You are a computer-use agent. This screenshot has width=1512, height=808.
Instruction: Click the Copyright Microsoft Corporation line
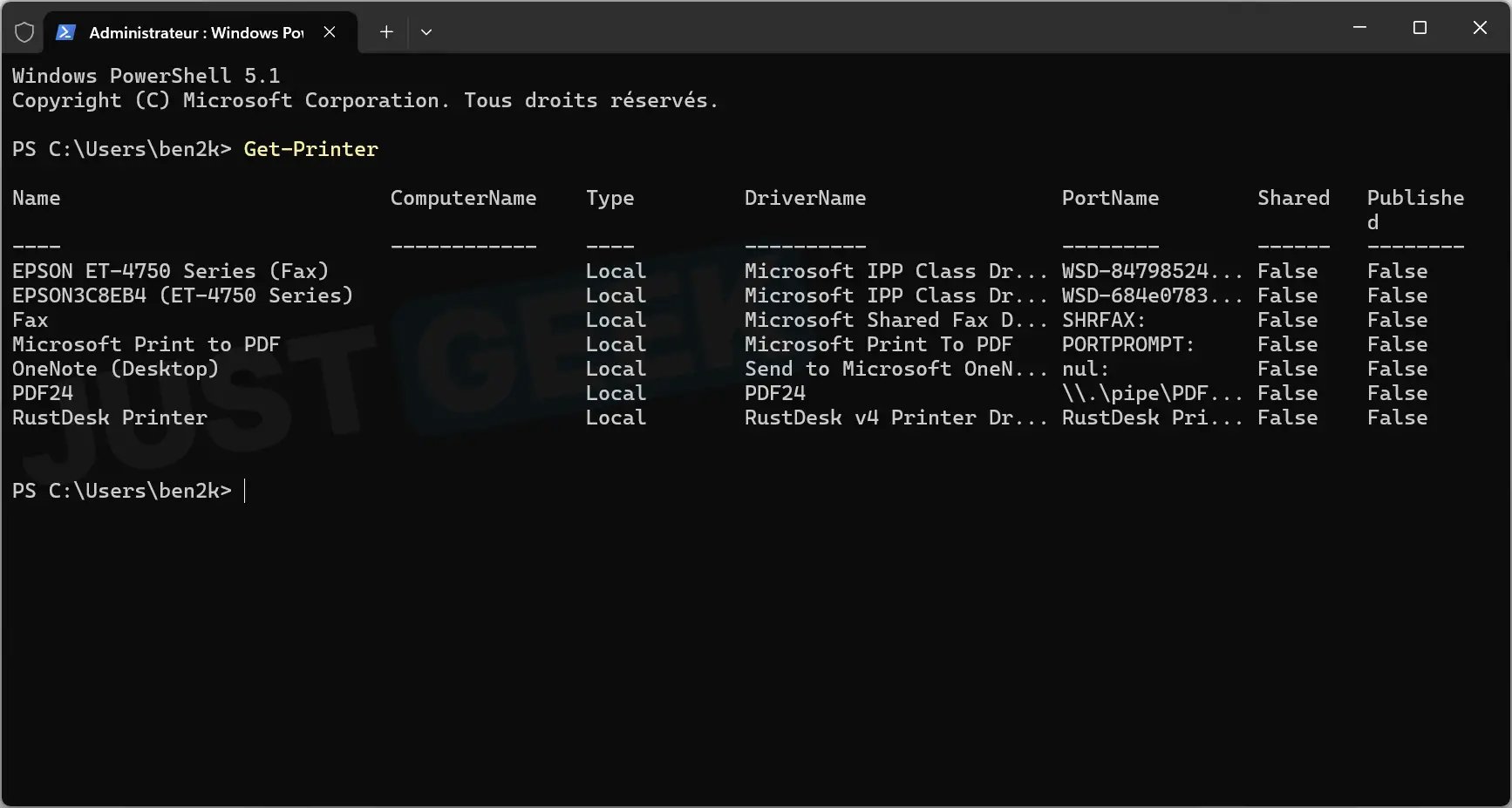tap(364, 100)
